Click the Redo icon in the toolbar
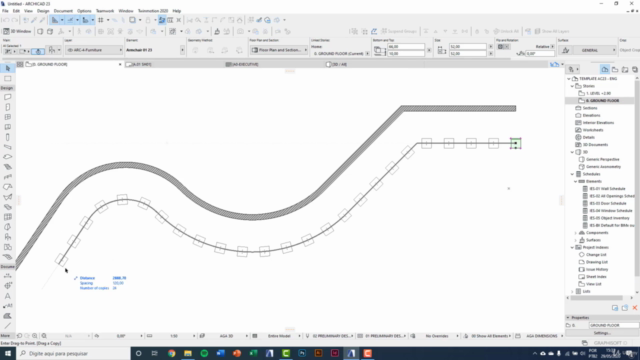The image size is (640, 360). coord(15,20)
